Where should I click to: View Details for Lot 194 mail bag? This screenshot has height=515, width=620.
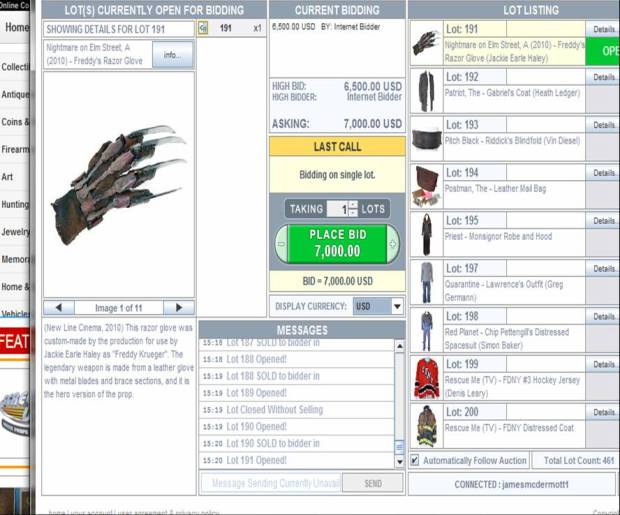pos(603,173)
